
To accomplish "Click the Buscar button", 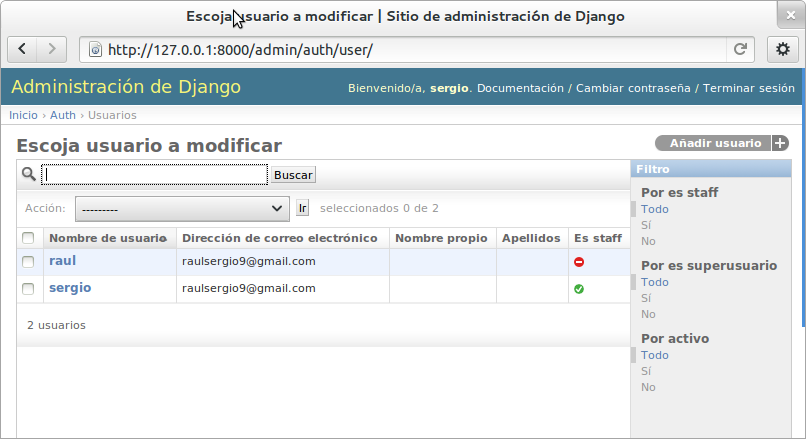I will coord(293,175).
